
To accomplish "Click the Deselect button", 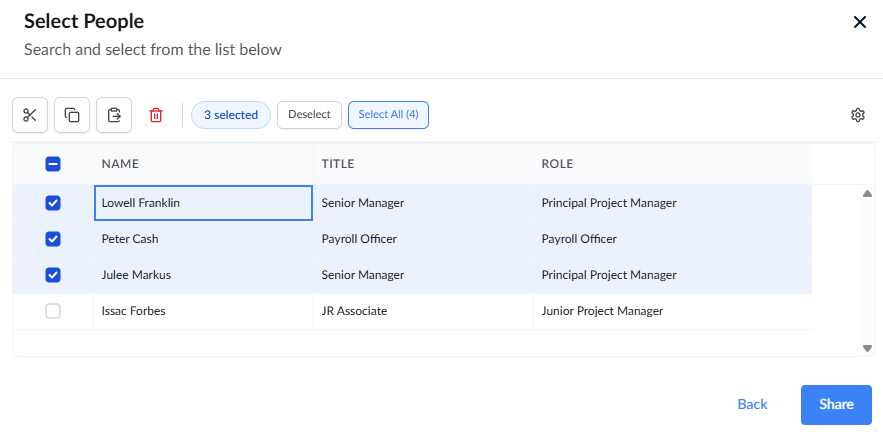I will click(309, 115).
